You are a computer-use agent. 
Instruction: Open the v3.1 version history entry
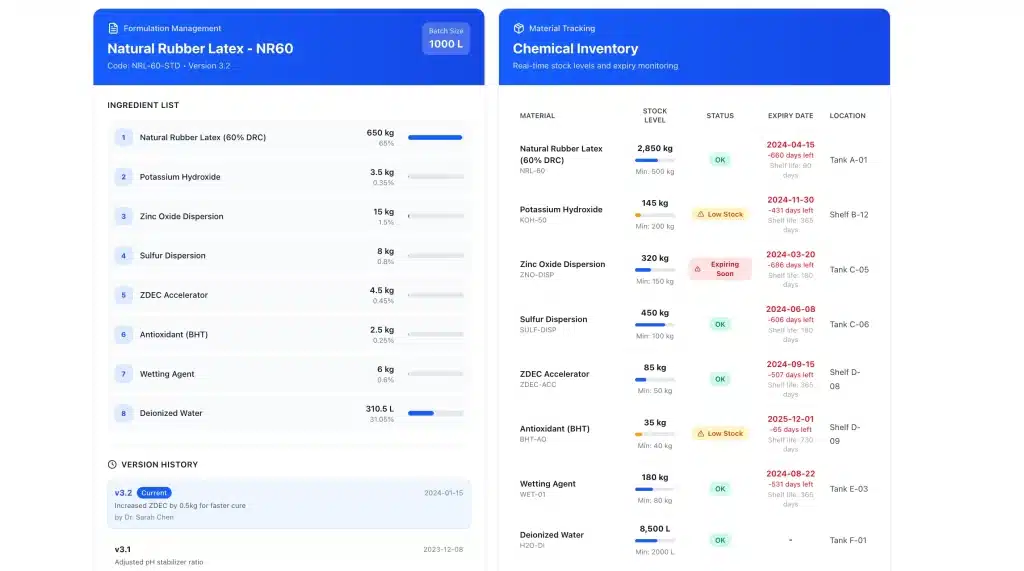tap(288, 554)
